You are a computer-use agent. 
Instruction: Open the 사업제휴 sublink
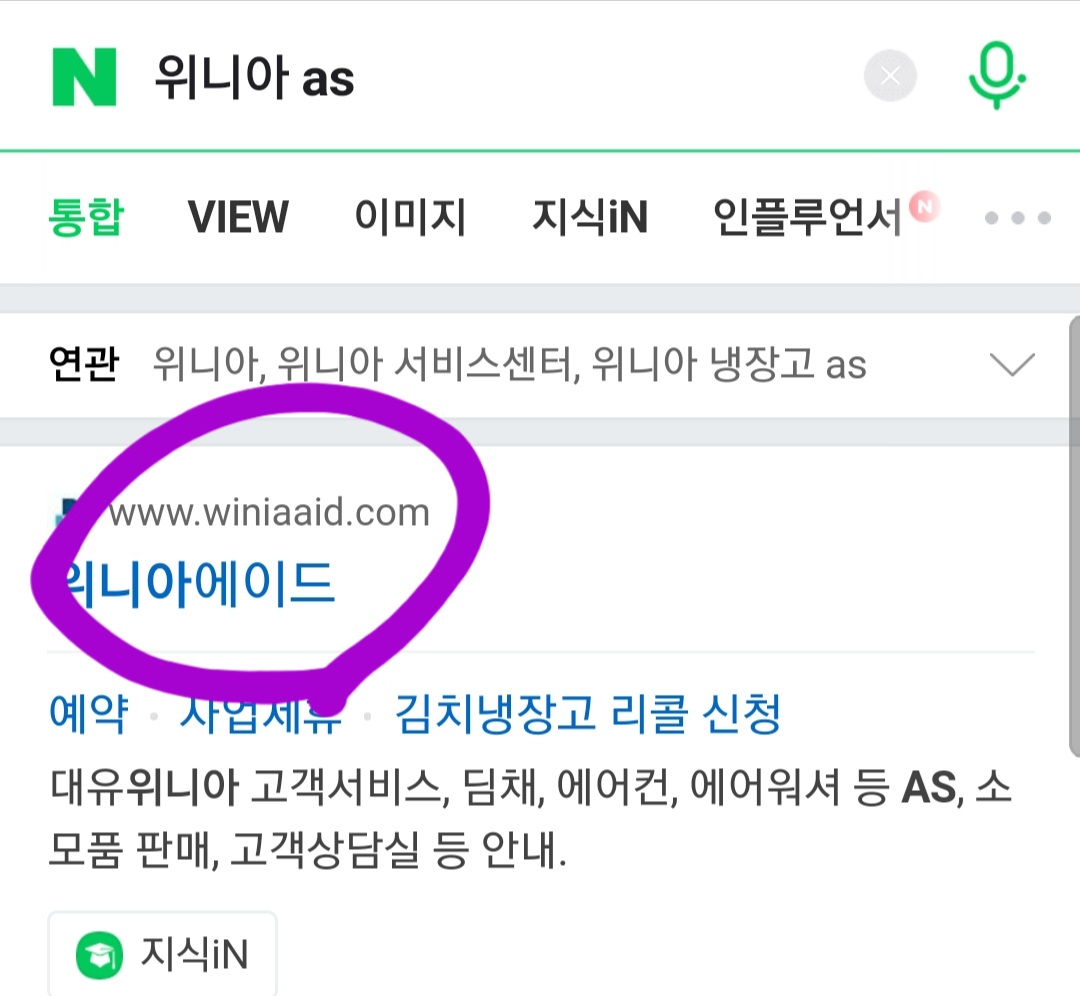click(x=260, y=713)
